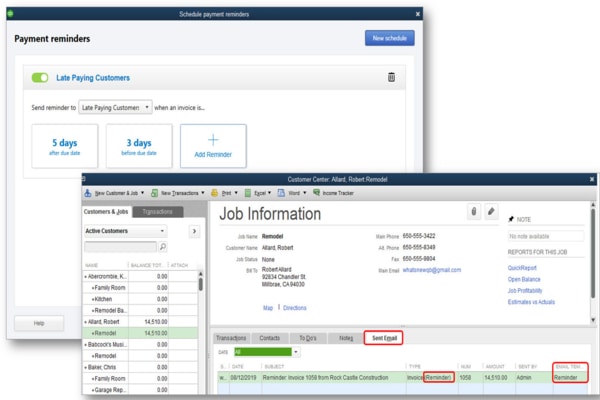Switch to the Customers & Jobs tab
Image resolution: width=600 pixels, height=400 pixels.
[106, 212]
